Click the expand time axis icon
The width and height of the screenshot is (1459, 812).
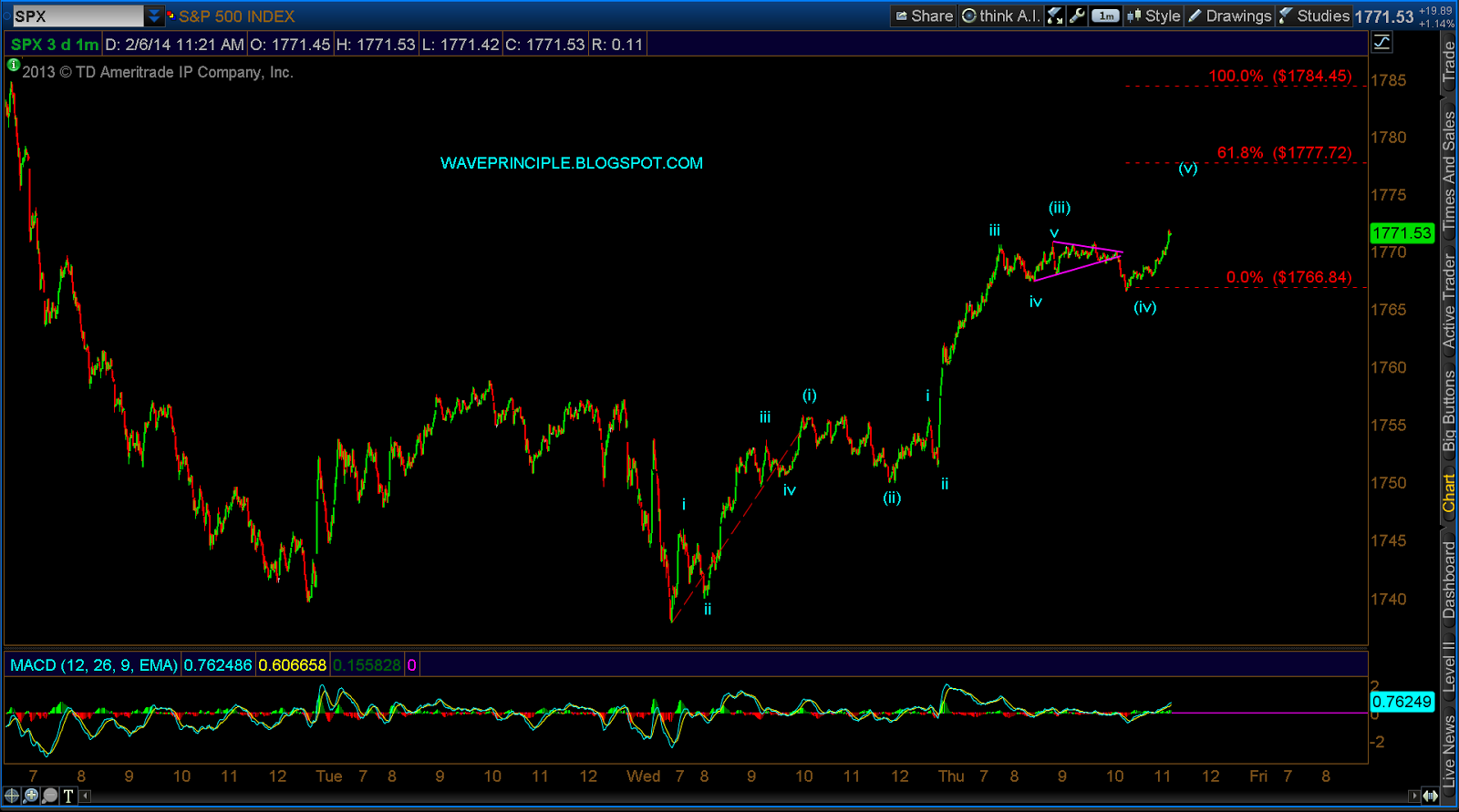tap(1431, 796)
